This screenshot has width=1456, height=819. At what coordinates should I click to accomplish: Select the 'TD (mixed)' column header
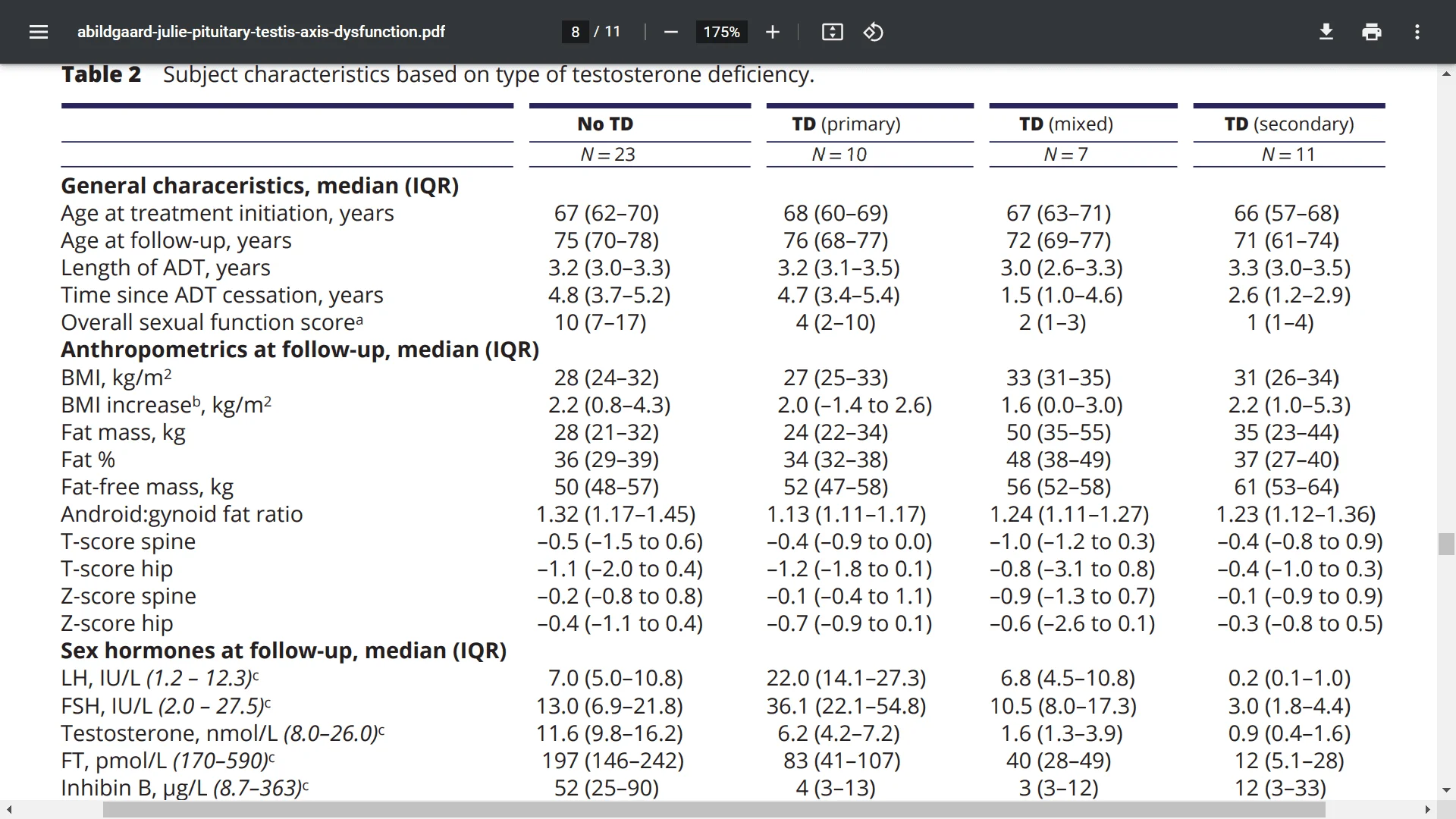(x=1065, y=124)
